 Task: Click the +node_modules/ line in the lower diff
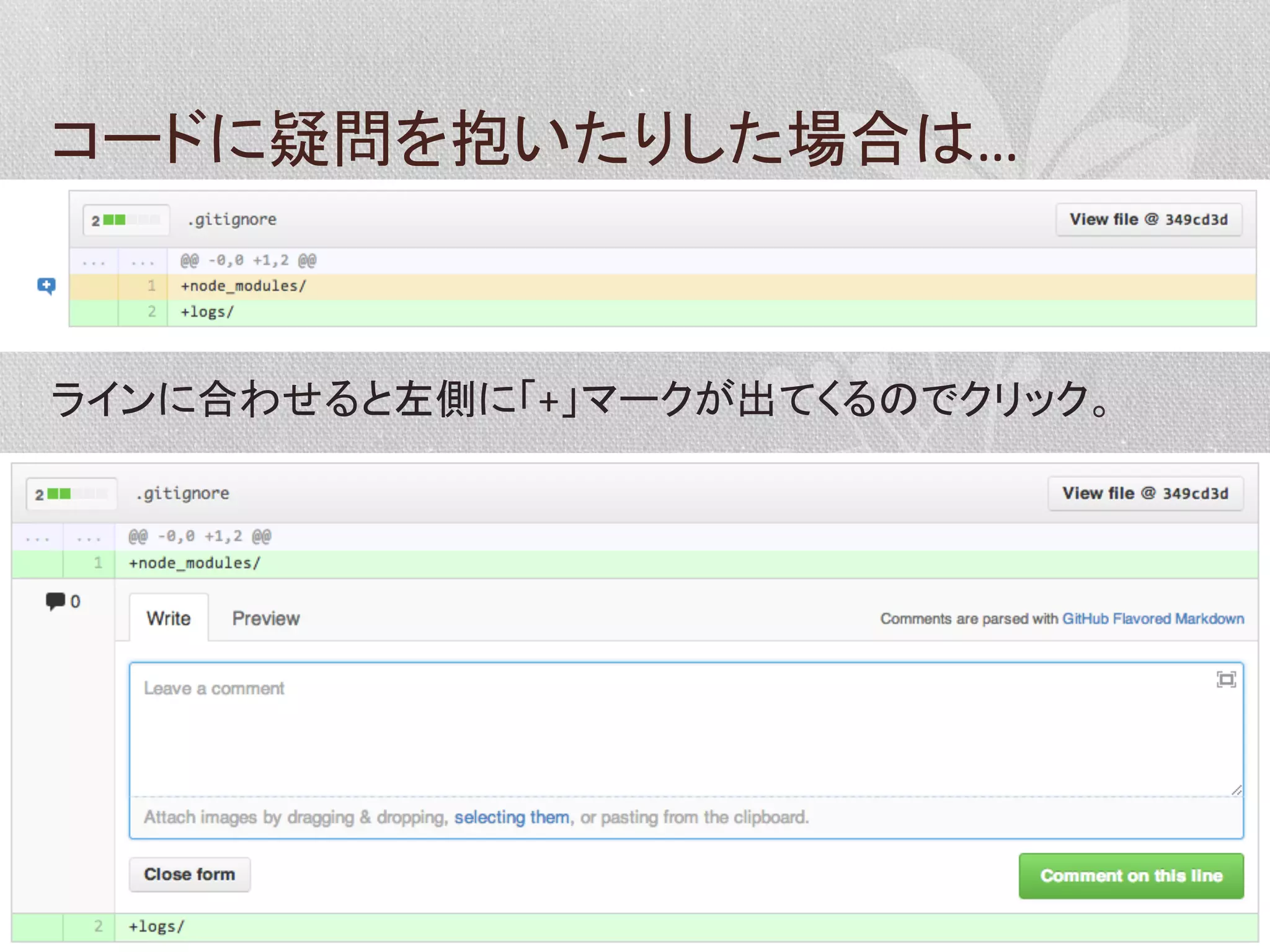[x=635, y=563]
